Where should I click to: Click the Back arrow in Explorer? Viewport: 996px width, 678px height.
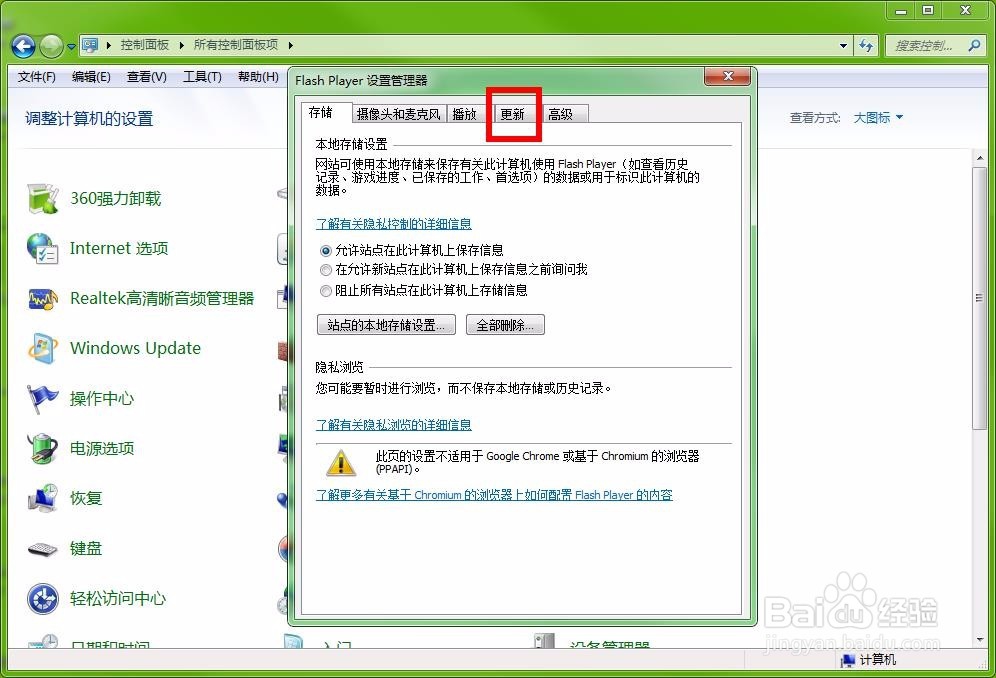[x=23, y=46]
